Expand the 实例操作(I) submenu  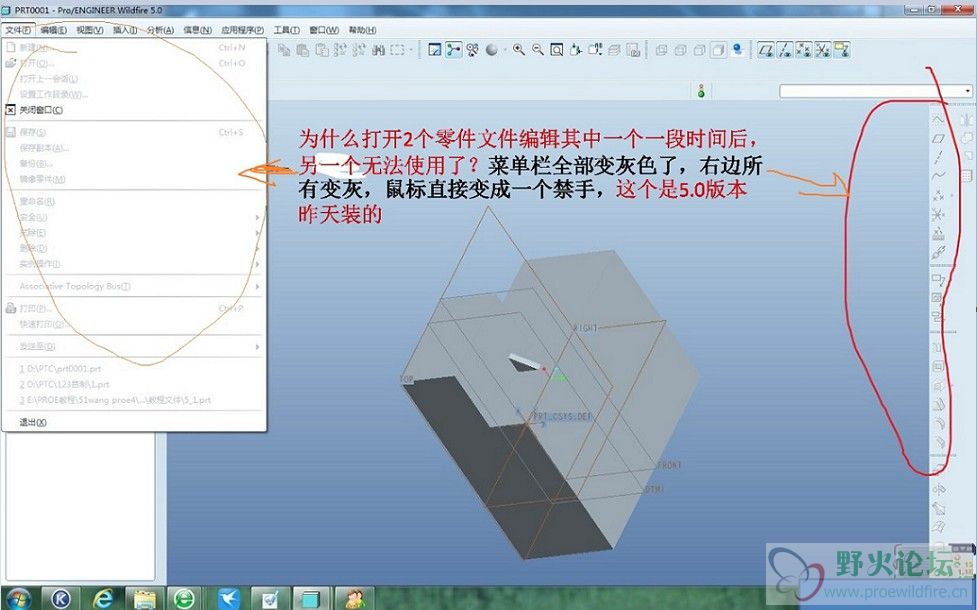pyautogui.click(x=134, y=264)
